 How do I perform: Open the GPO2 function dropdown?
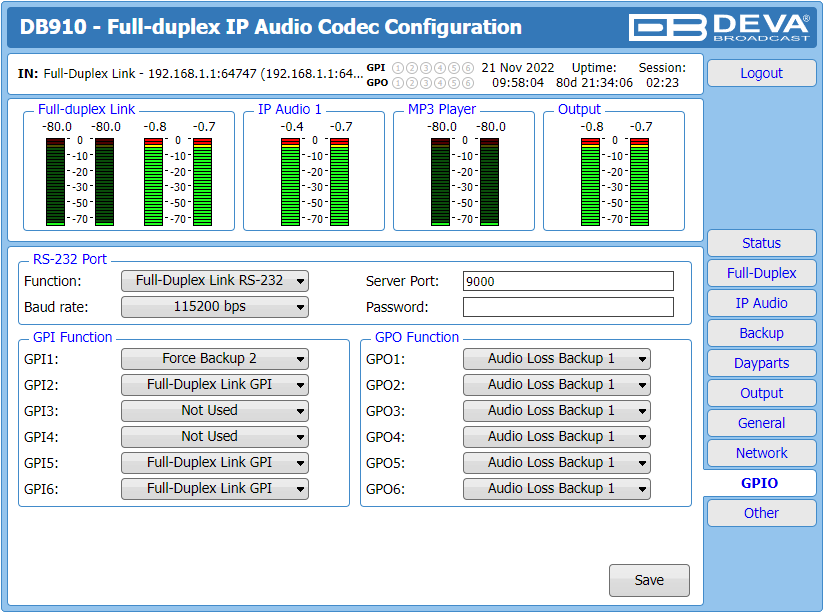(557, 385)
